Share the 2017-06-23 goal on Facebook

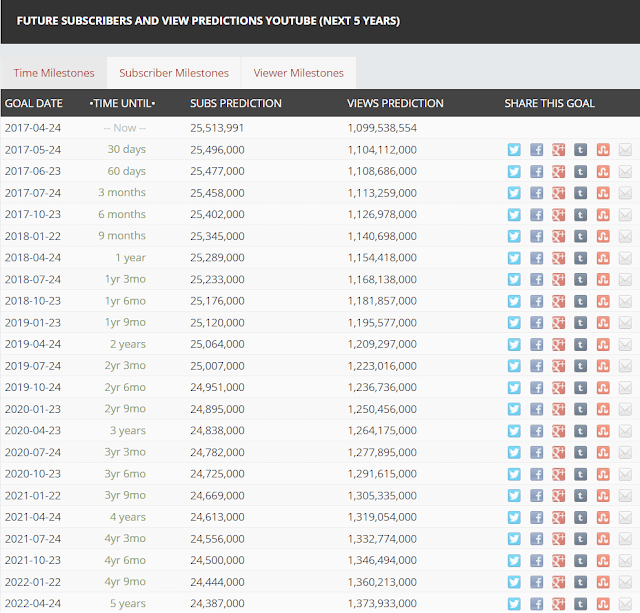[536, 171]
